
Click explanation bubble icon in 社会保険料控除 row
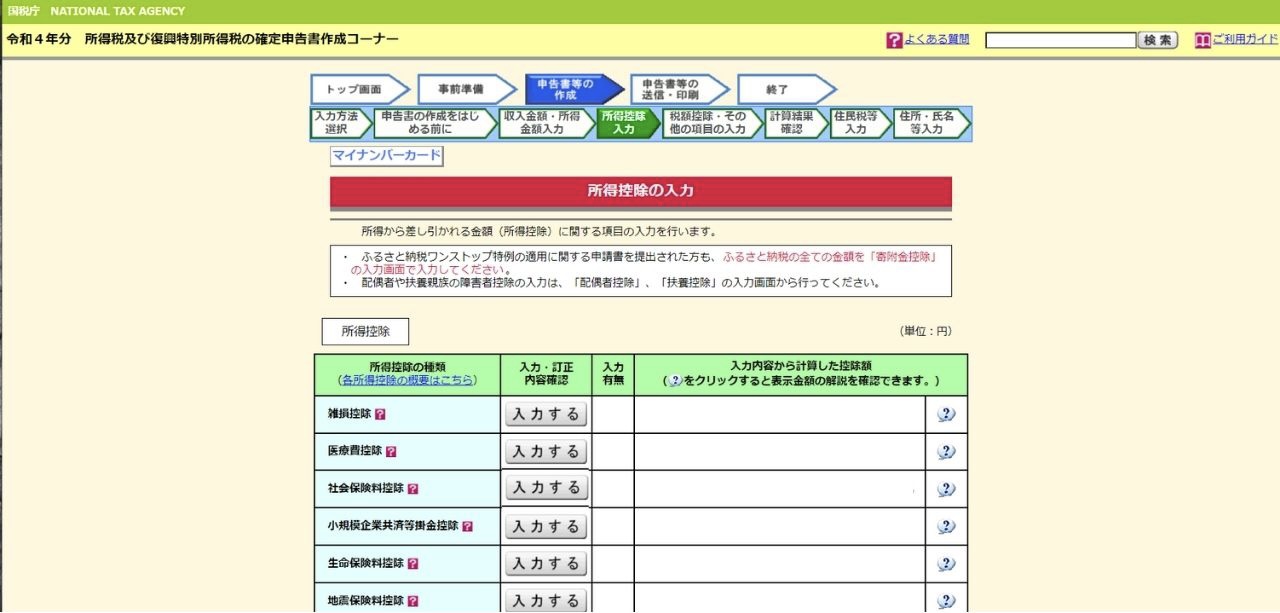pyautogui.click(x=946, y=489)
